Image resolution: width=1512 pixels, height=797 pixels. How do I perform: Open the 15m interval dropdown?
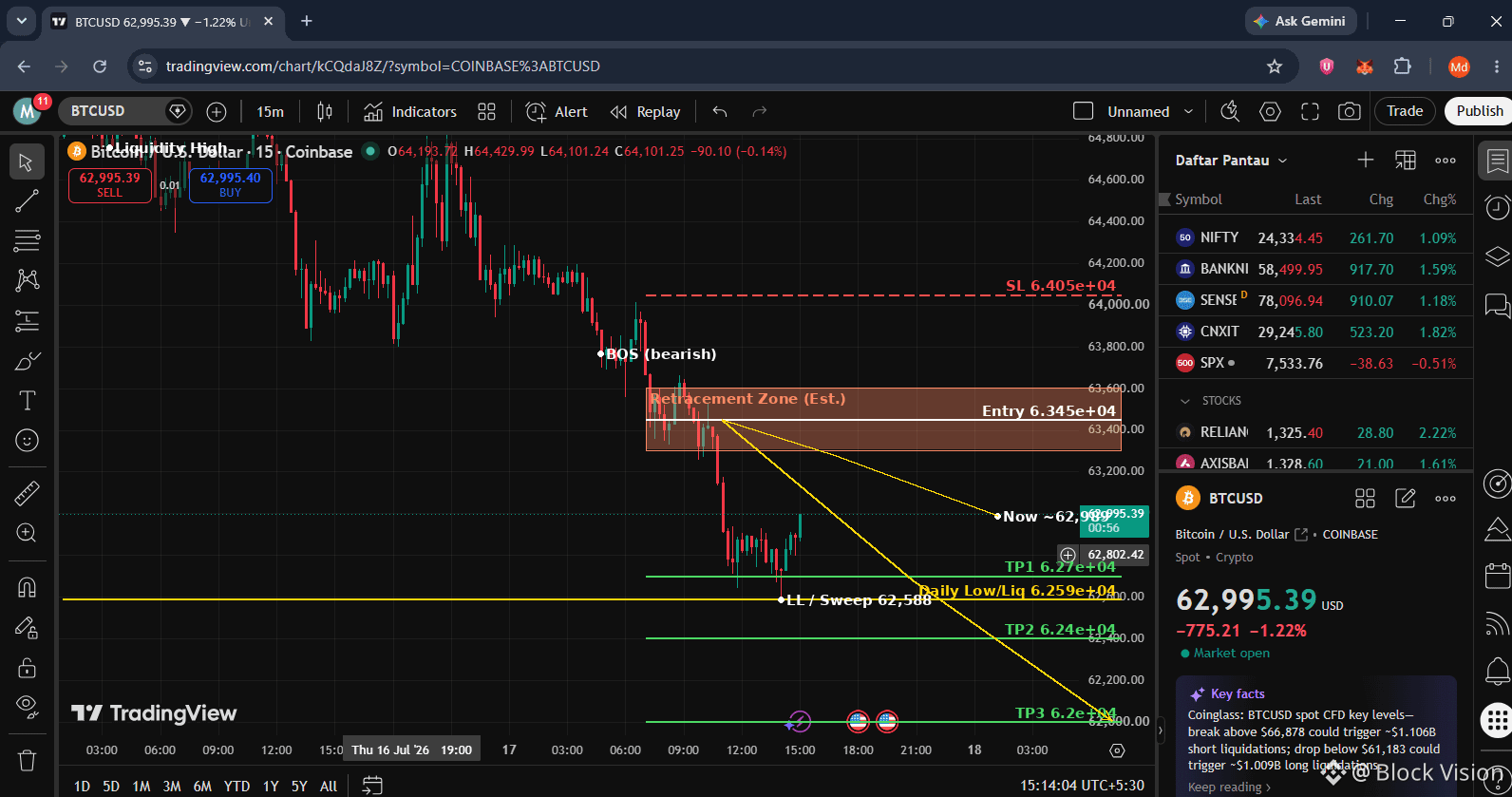click(x=270, y=112)
